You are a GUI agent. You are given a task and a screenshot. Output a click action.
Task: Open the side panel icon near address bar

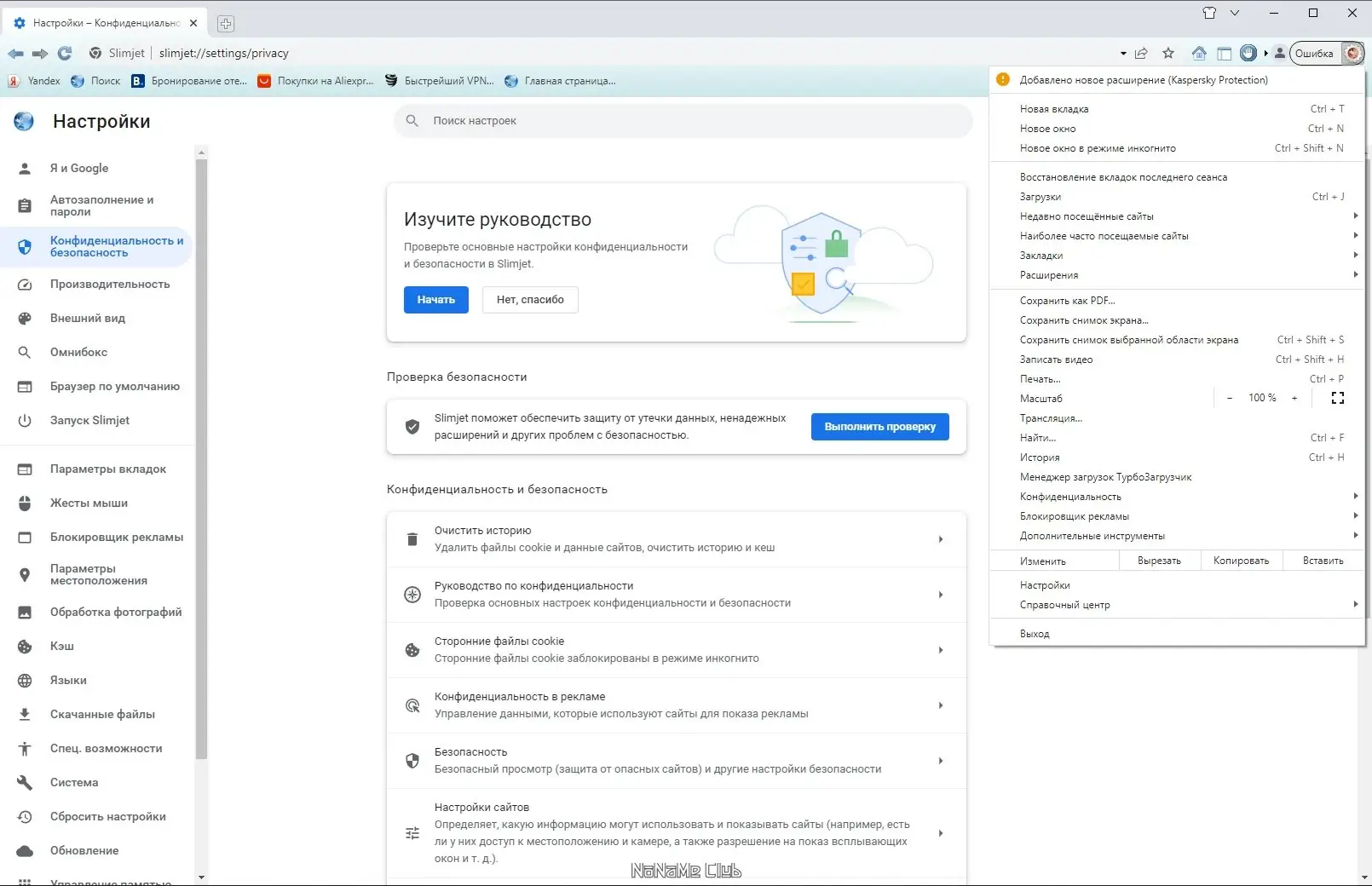coord(1225,53)
